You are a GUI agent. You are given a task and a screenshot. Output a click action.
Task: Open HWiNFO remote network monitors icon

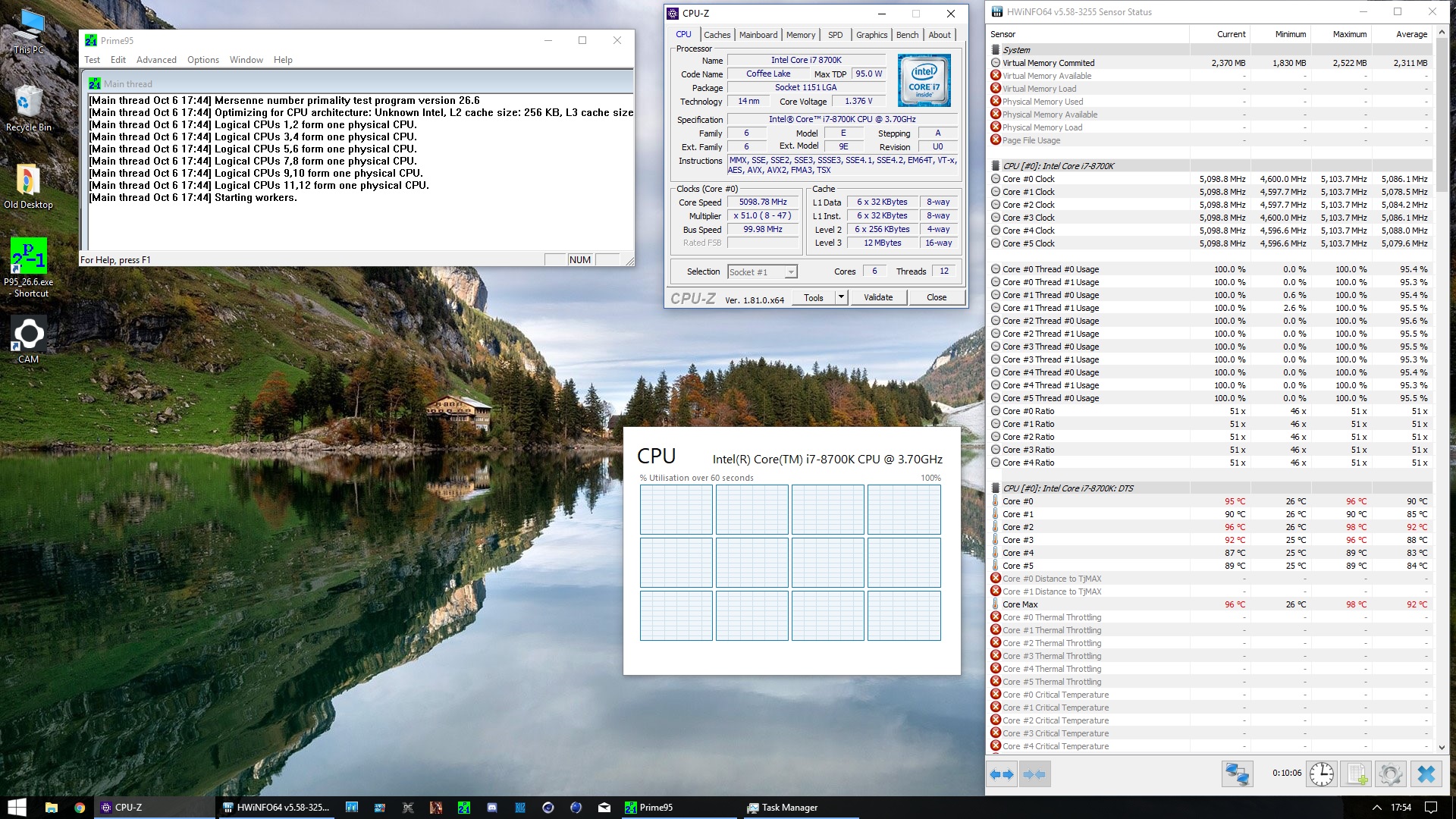click(x=1237, y=774)
